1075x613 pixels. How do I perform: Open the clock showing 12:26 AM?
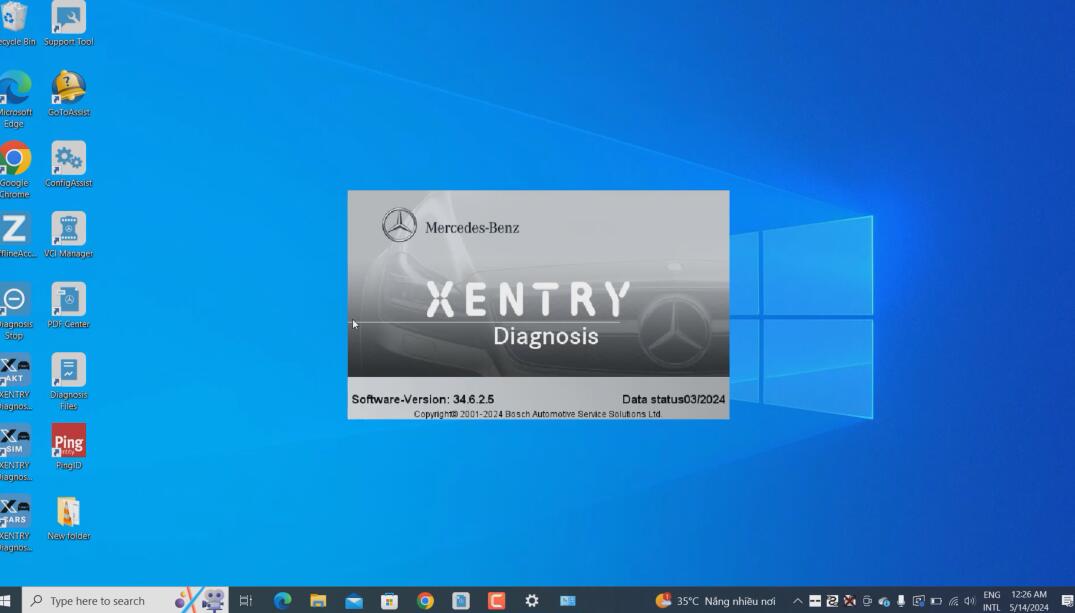pos(1028,601)
